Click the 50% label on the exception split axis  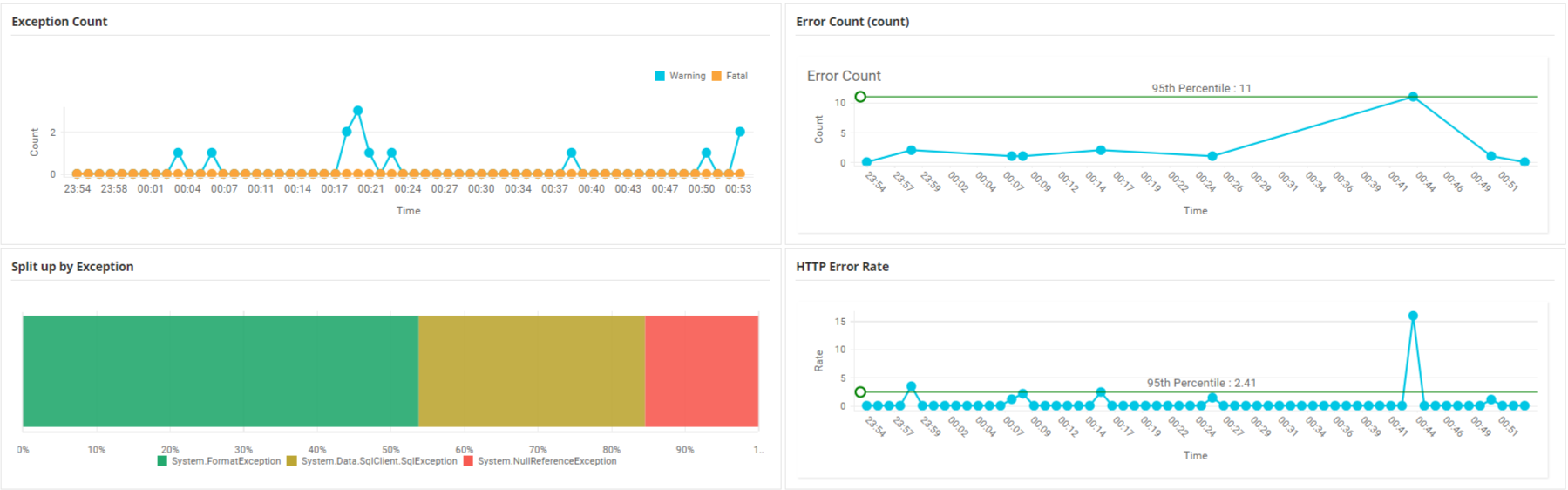pyautogui.click(x=390, y=450)
